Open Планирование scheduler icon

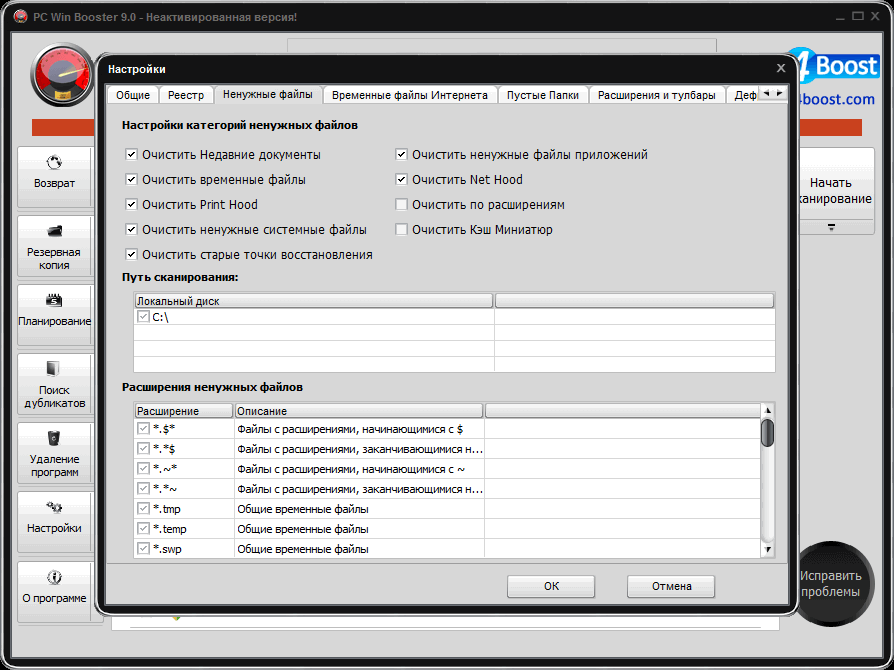(x=54, y=300)
